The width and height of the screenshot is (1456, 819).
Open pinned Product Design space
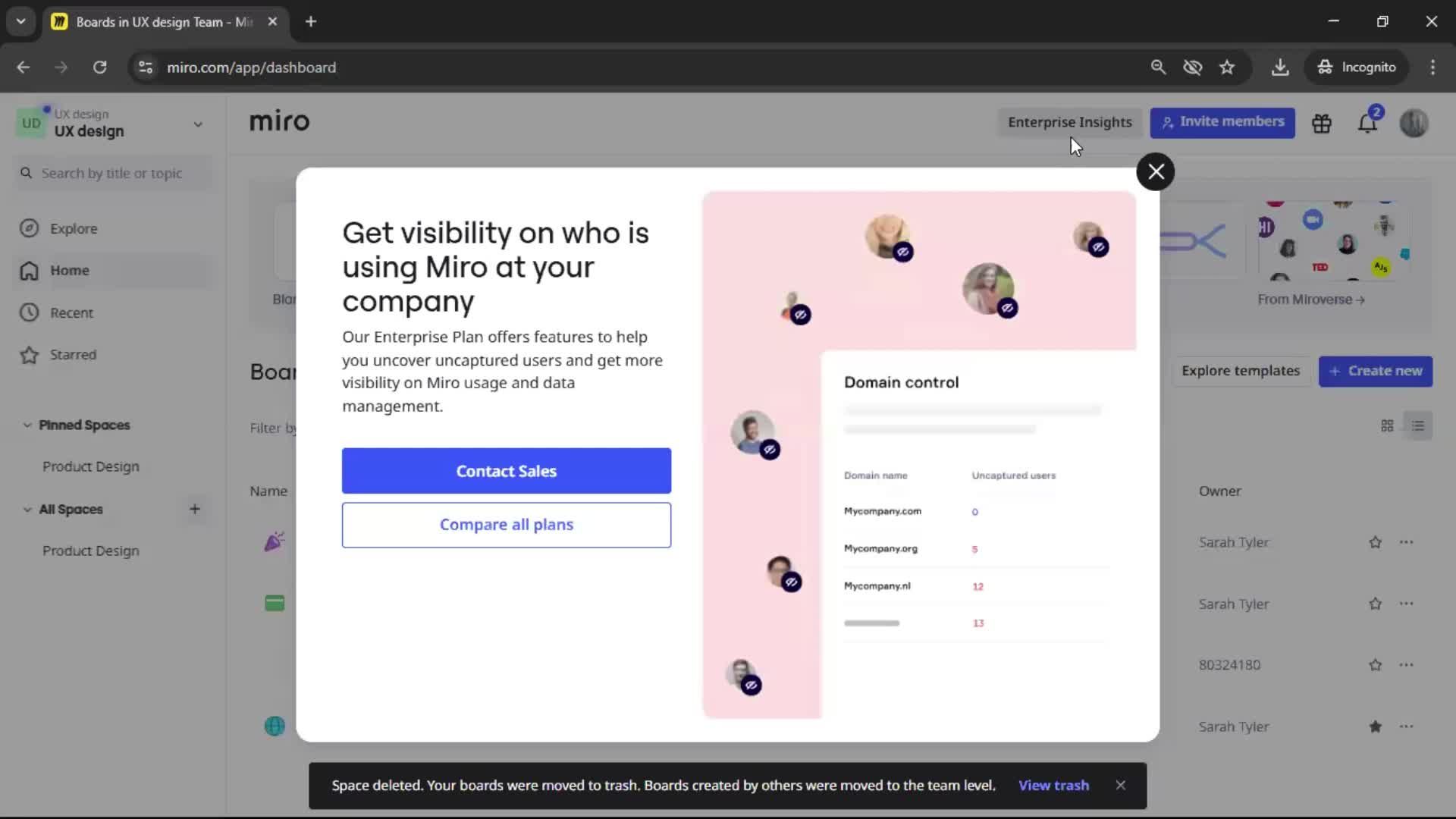[x=91, y=466]
